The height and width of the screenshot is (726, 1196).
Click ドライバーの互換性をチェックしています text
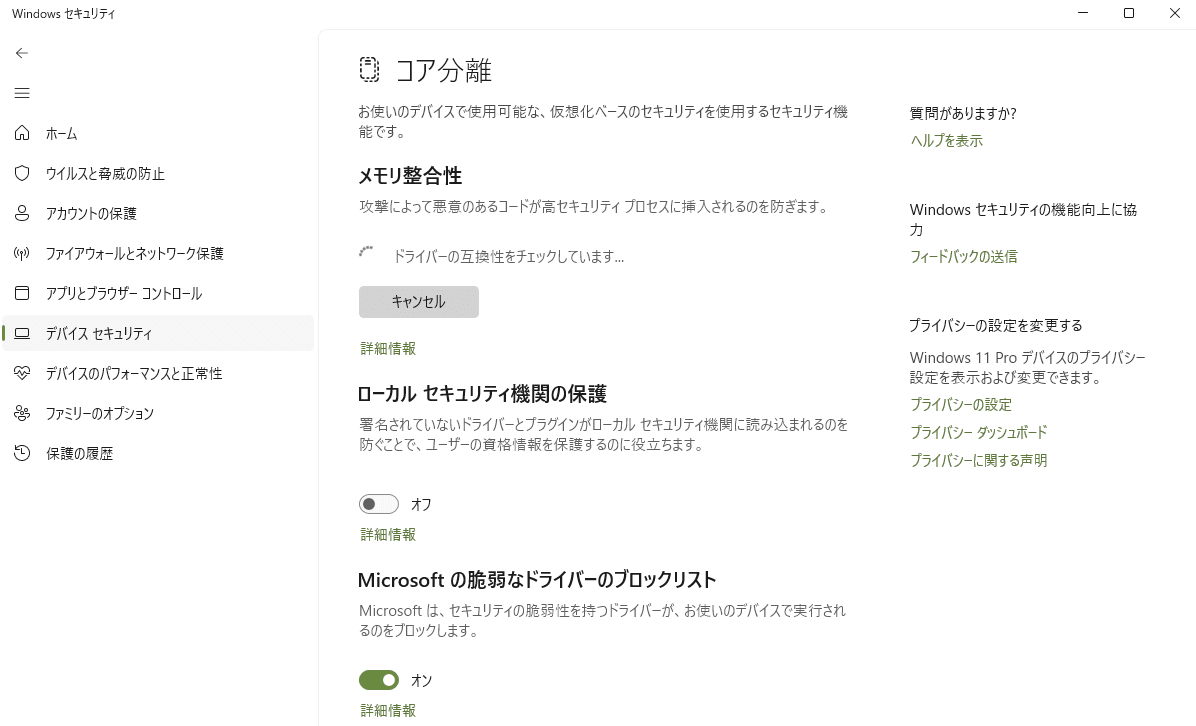(x=508, y=257)
